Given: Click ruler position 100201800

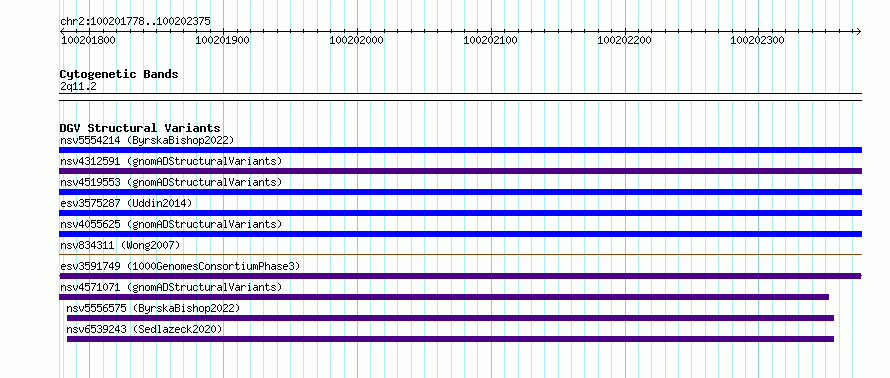Looking at the screenshot, I should [x=88, y=40].
